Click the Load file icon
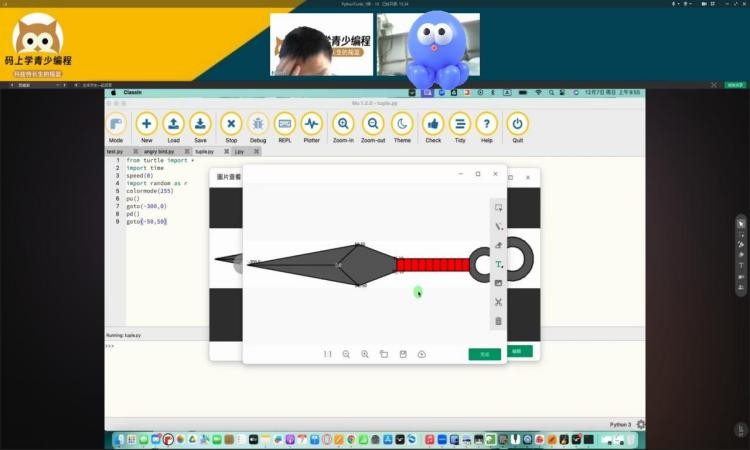The width and height of the screenshot is (750, 450). point(173,124)
